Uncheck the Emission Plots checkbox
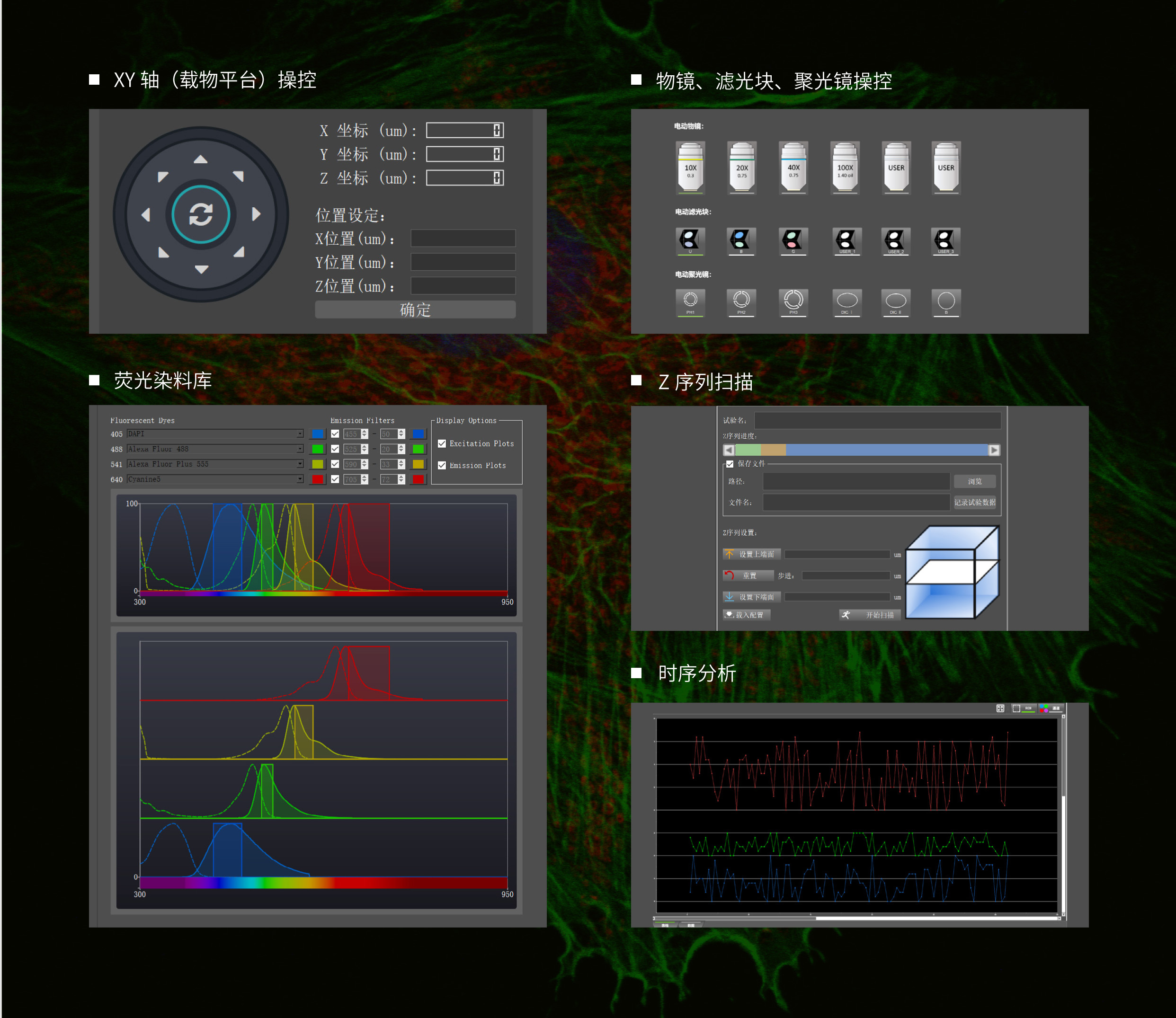The image size is (1176, 1018). pos(442,465)
